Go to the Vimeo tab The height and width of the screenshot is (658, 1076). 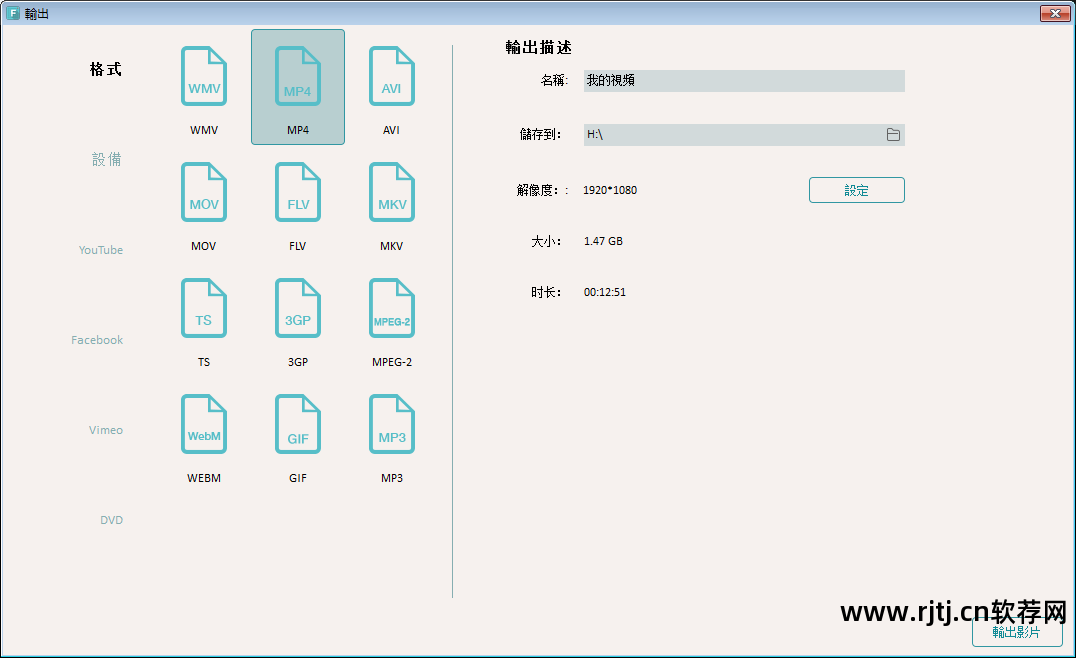[x=106, y=430]
